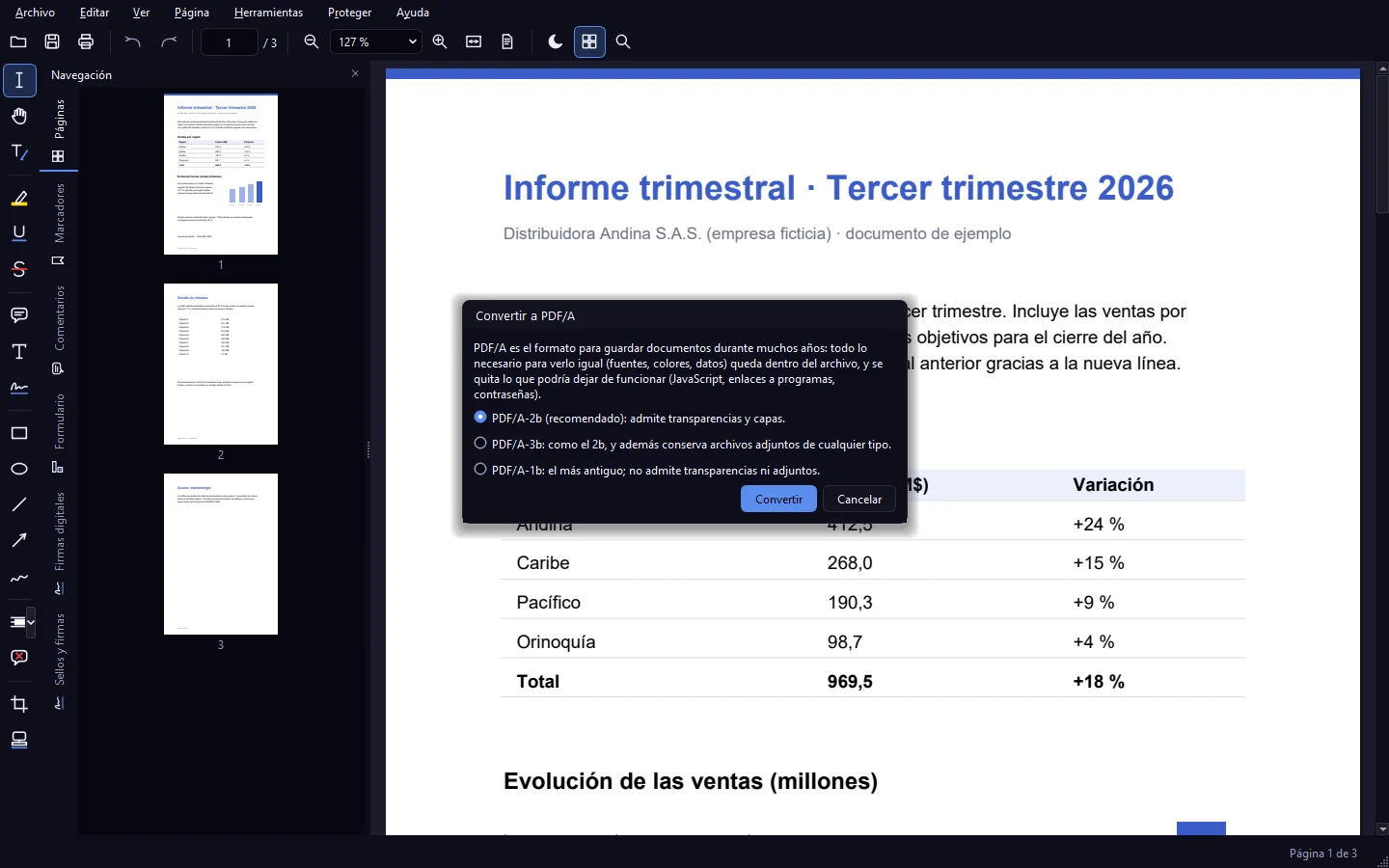Zoom in with the plus magnifier
Screen dimensions: 1389x868
click(440, 41)
